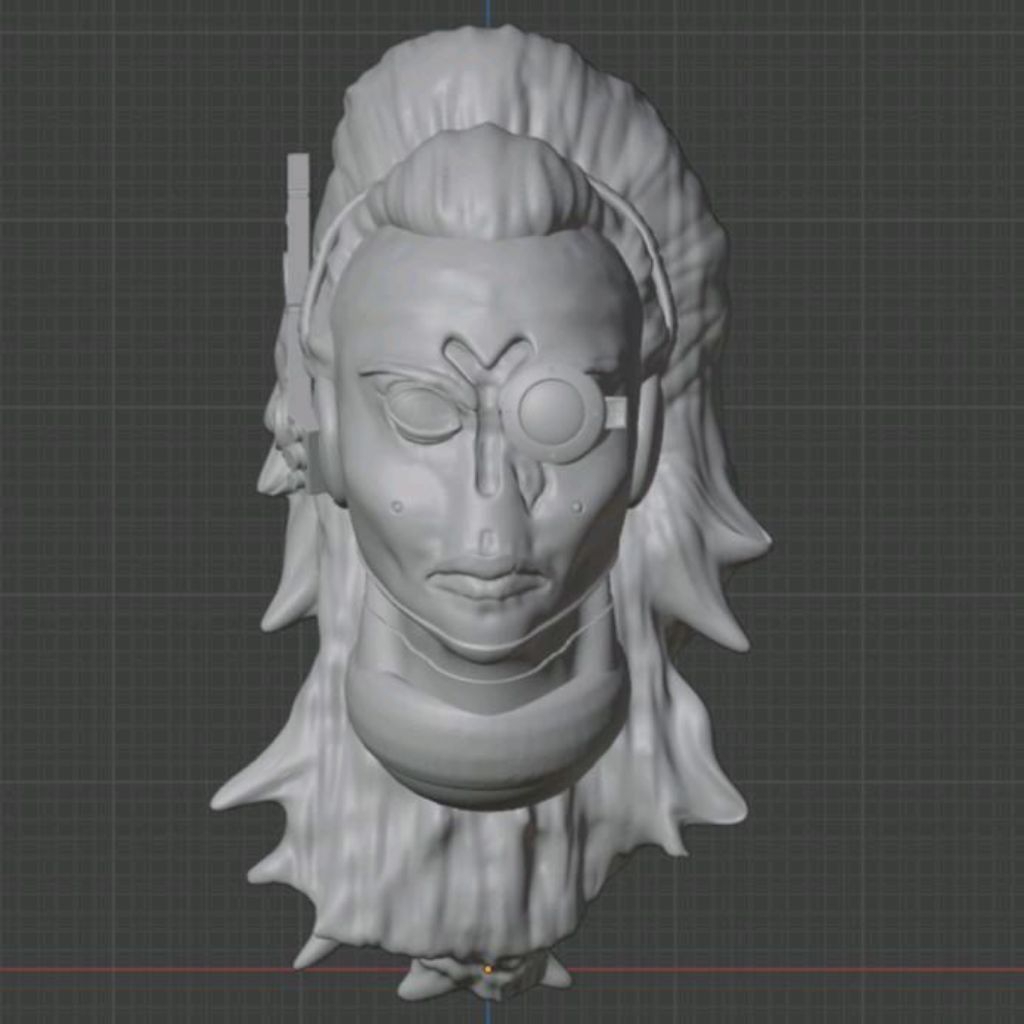1024x1024 pixels.
Task: Click the orange object origin point
Action: tap(487, 967)
